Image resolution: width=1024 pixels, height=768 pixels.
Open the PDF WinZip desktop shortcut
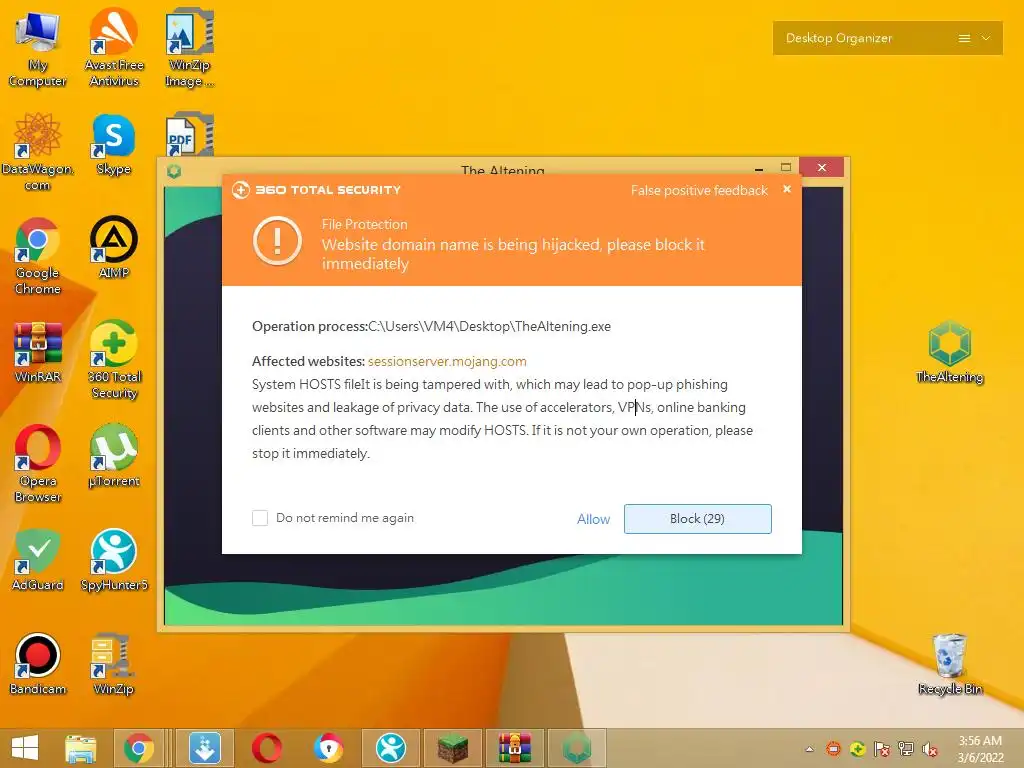coord(189,135)
